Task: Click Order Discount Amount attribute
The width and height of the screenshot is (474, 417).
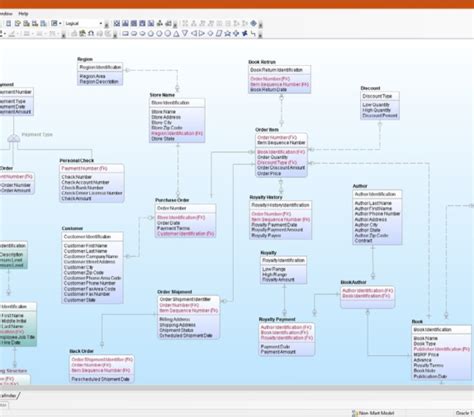Action: click(281, 168)
